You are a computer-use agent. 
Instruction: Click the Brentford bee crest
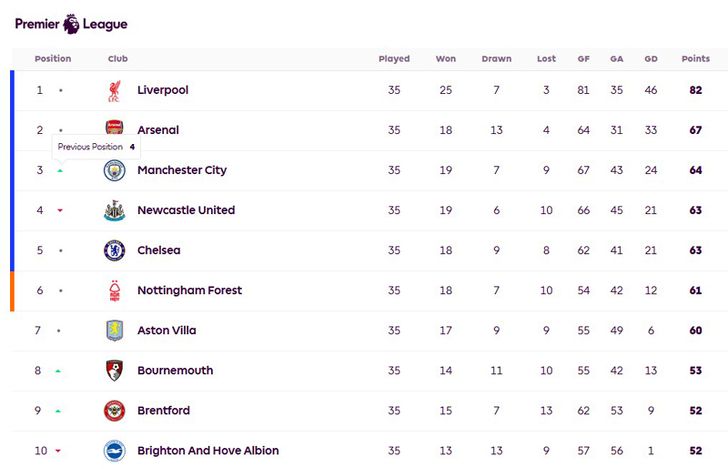(x=114, y=411)
